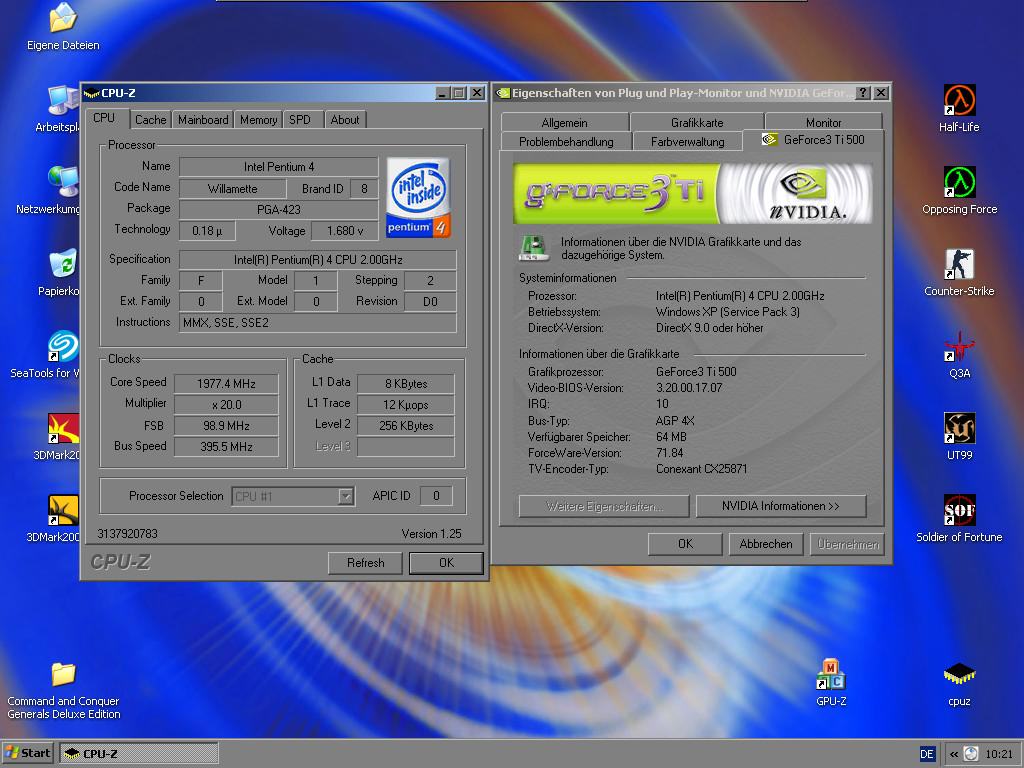Switch to the Memory tab in CPU-Z
1024x768 pixels.
tap(258, 120)
